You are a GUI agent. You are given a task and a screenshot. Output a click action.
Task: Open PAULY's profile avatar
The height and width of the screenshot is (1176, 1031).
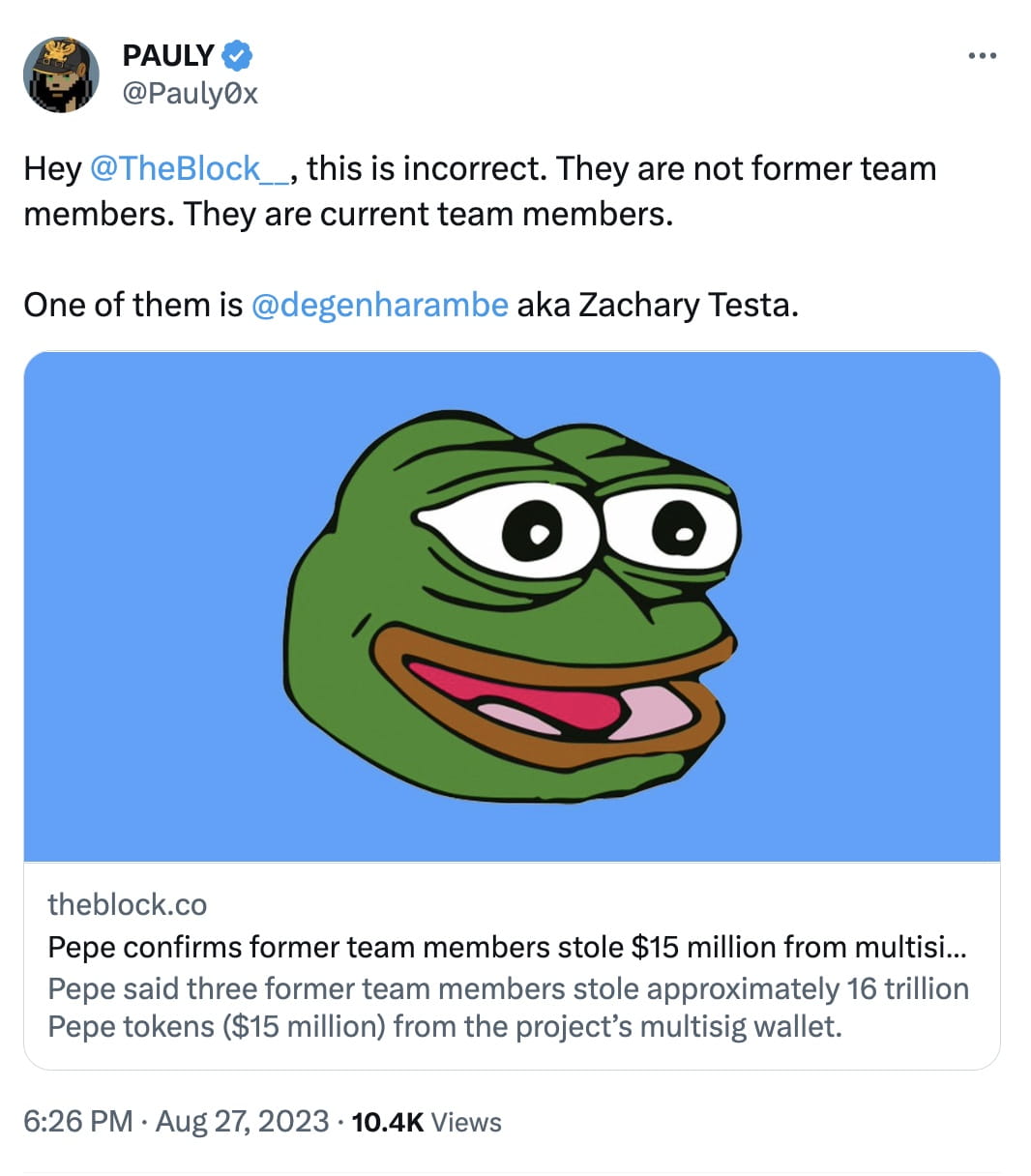point(61,74)
